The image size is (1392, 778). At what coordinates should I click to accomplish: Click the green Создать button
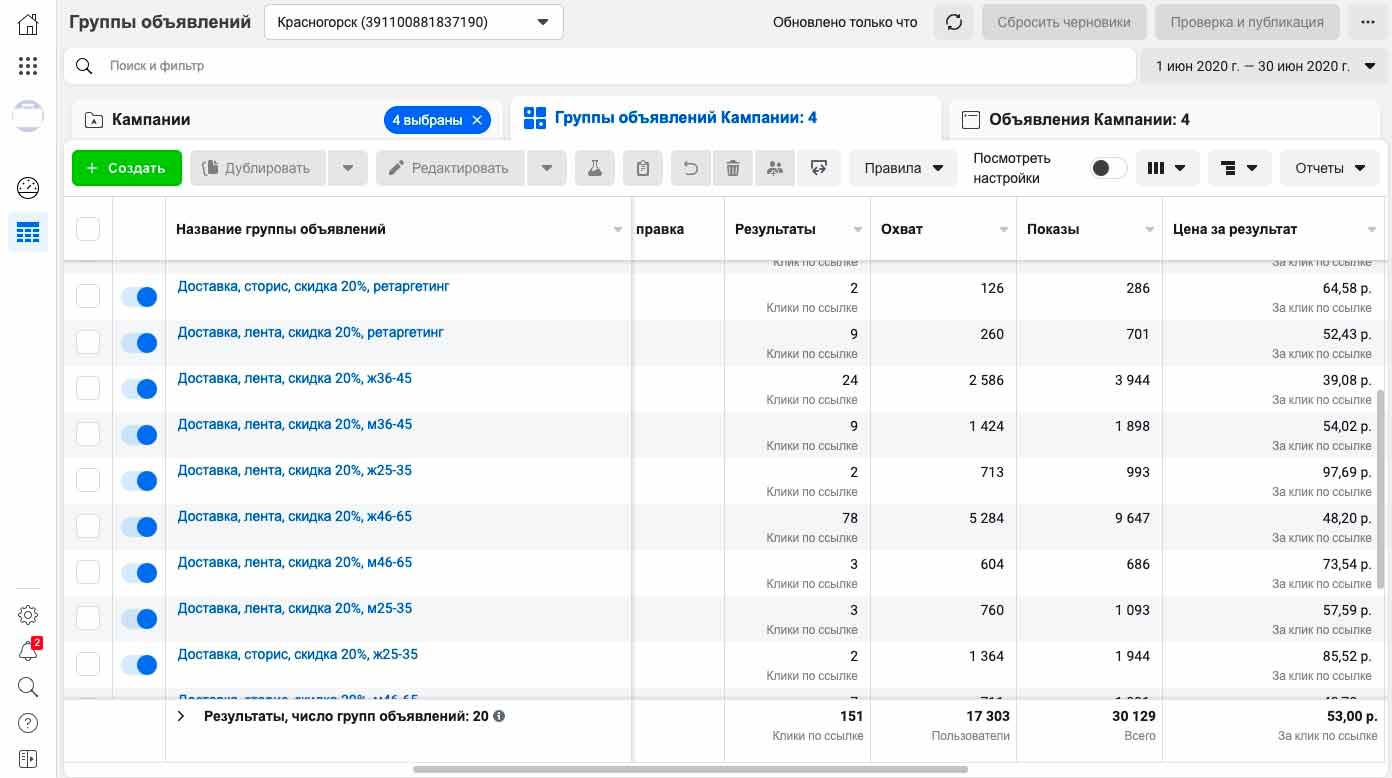127,168
